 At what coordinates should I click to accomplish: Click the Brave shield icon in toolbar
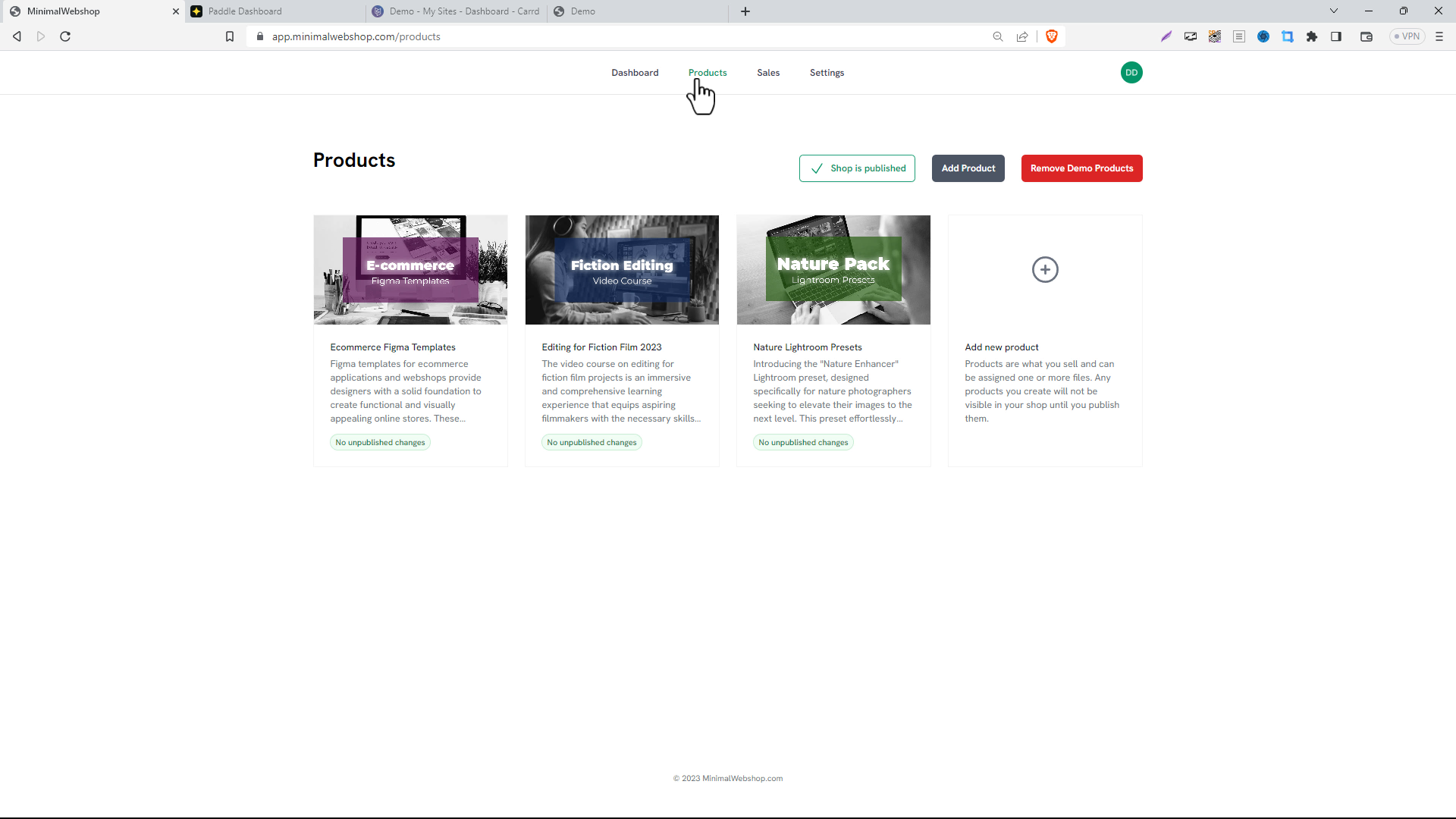[1051, 37]
